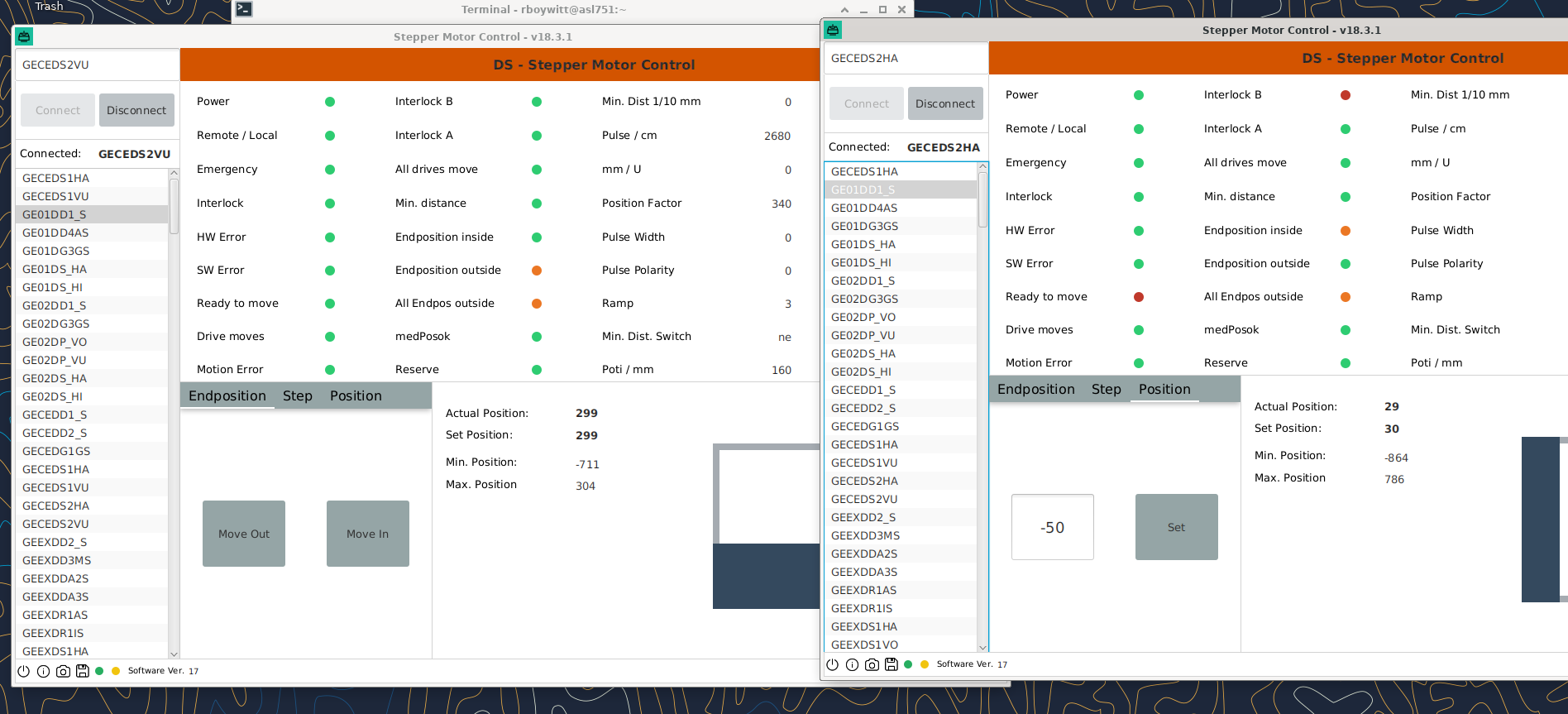Click right window device list scrollbar
The width and height of the screenshot is (1568, 714).
click(982, 199)
